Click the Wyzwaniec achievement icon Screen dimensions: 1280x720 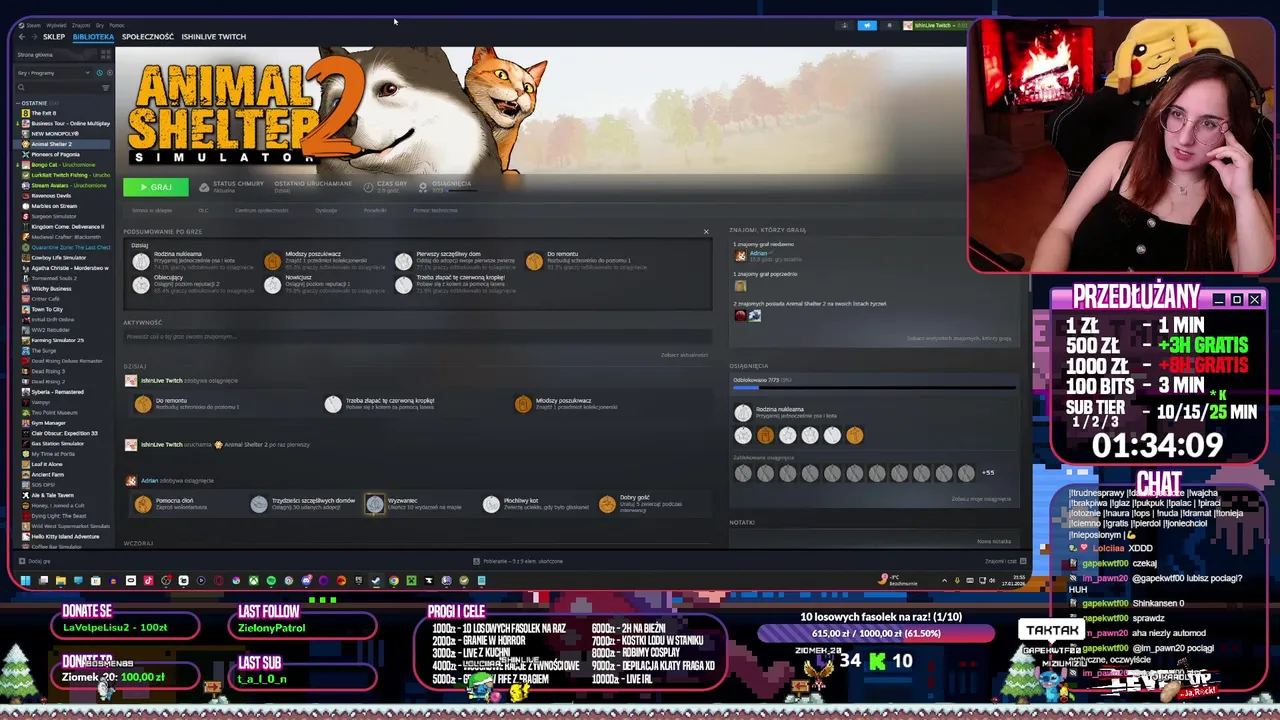coord(375,504)
